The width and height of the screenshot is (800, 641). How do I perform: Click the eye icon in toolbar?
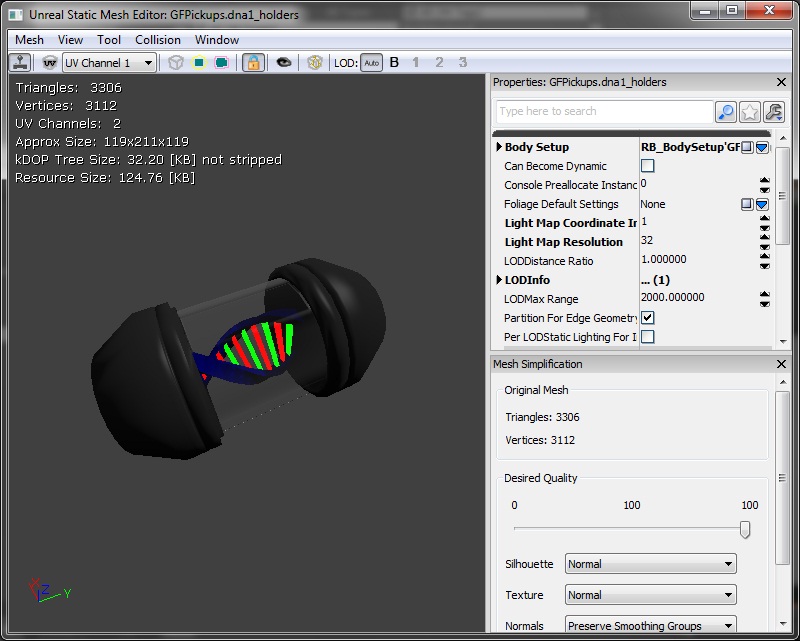285,62
